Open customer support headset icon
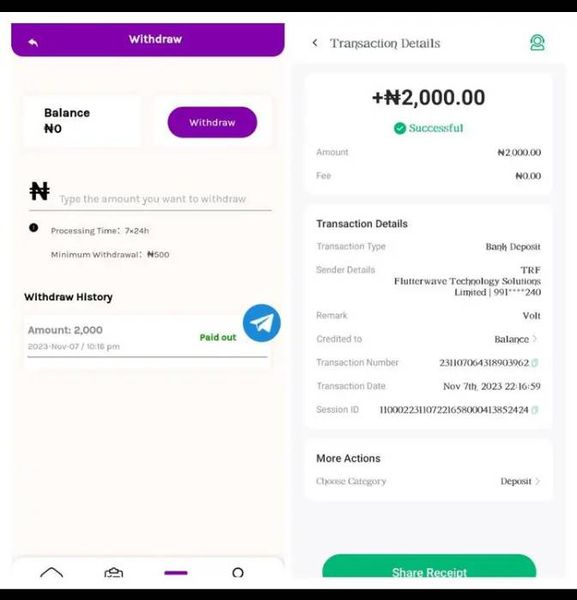 pyautogui.click(x=537, y=42)
